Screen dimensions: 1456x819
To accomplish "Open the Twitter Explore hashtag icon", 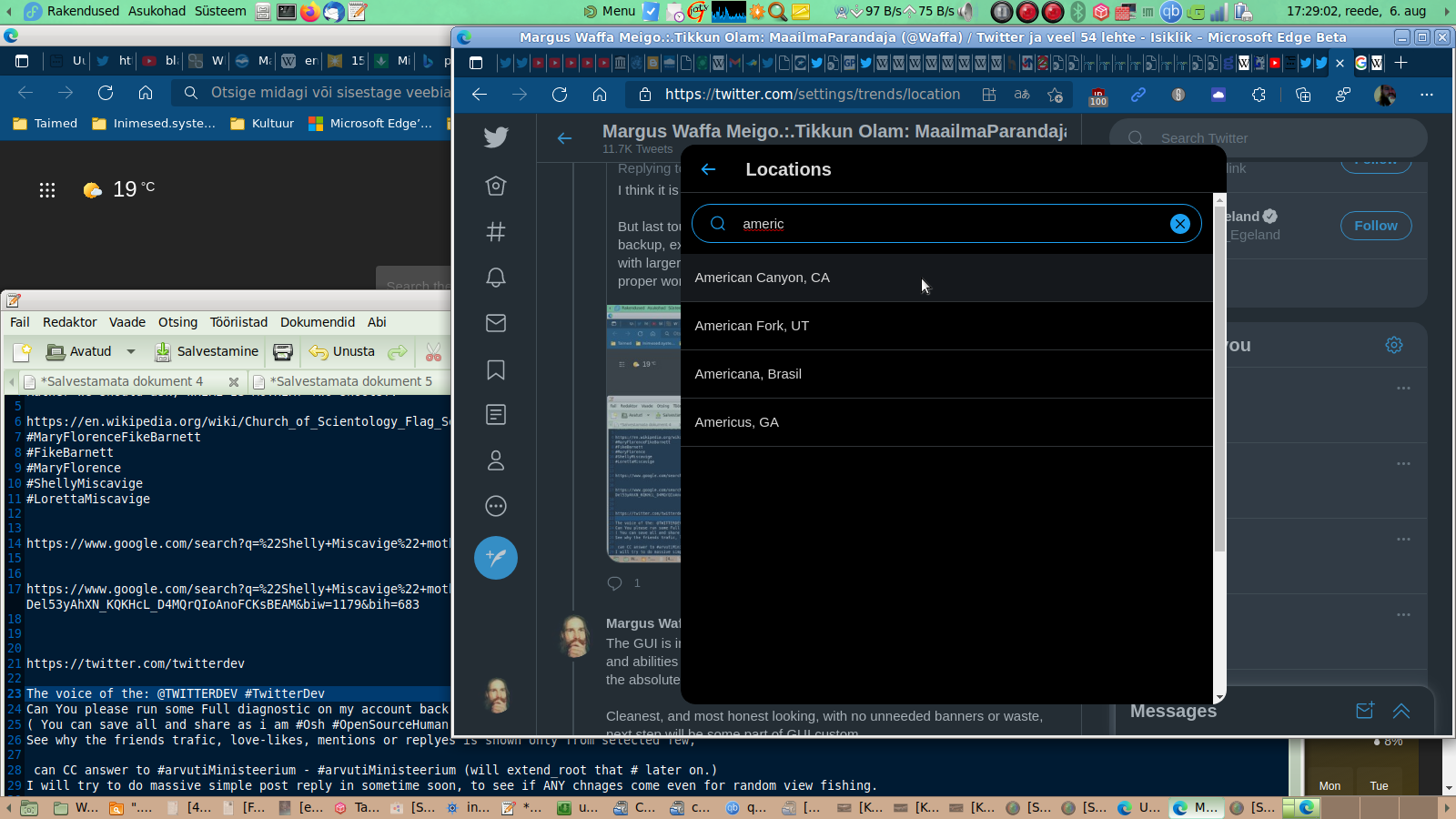I will [496, 232].
